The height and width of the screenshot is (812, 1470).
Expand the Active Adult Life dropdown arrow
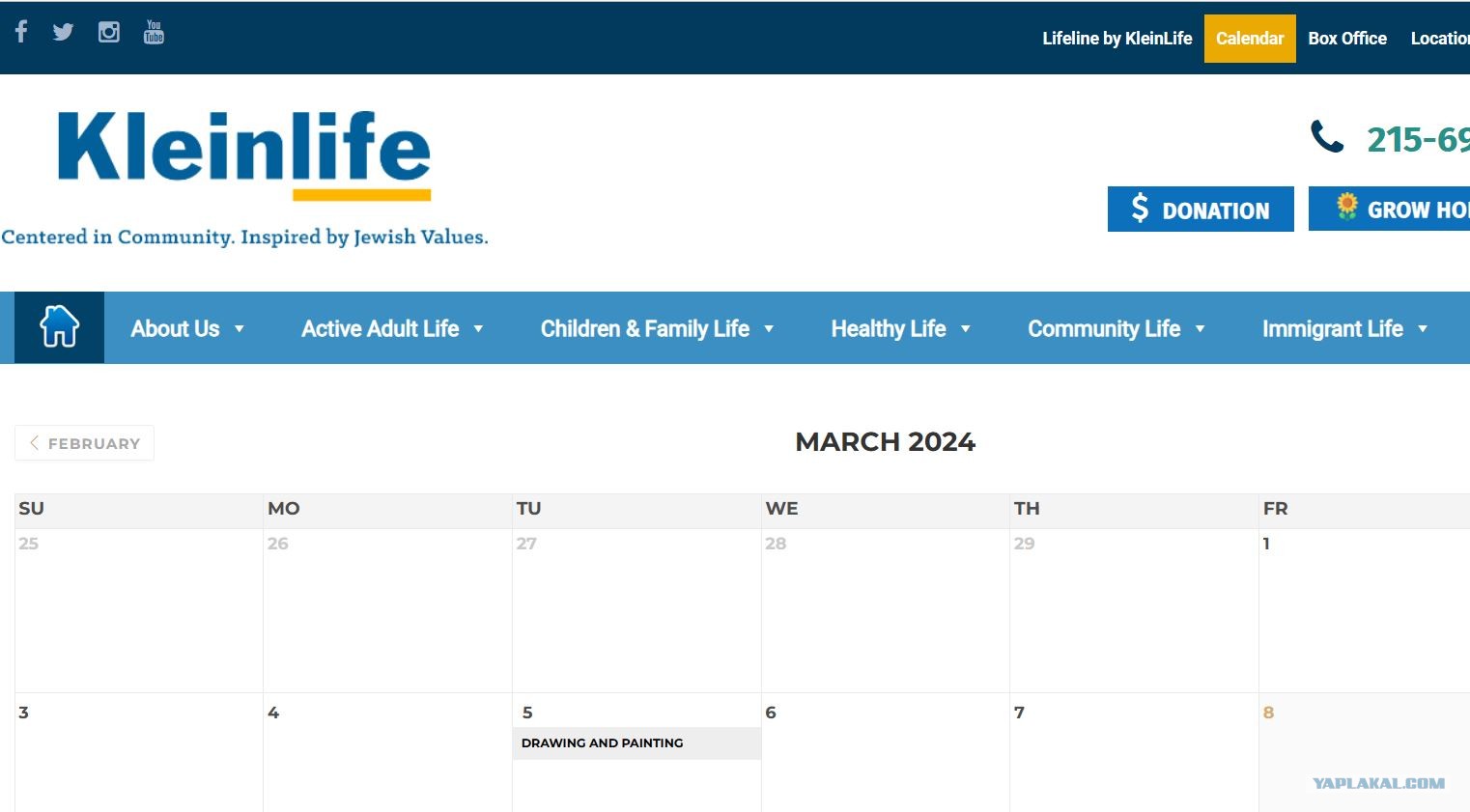coord(478,329)
